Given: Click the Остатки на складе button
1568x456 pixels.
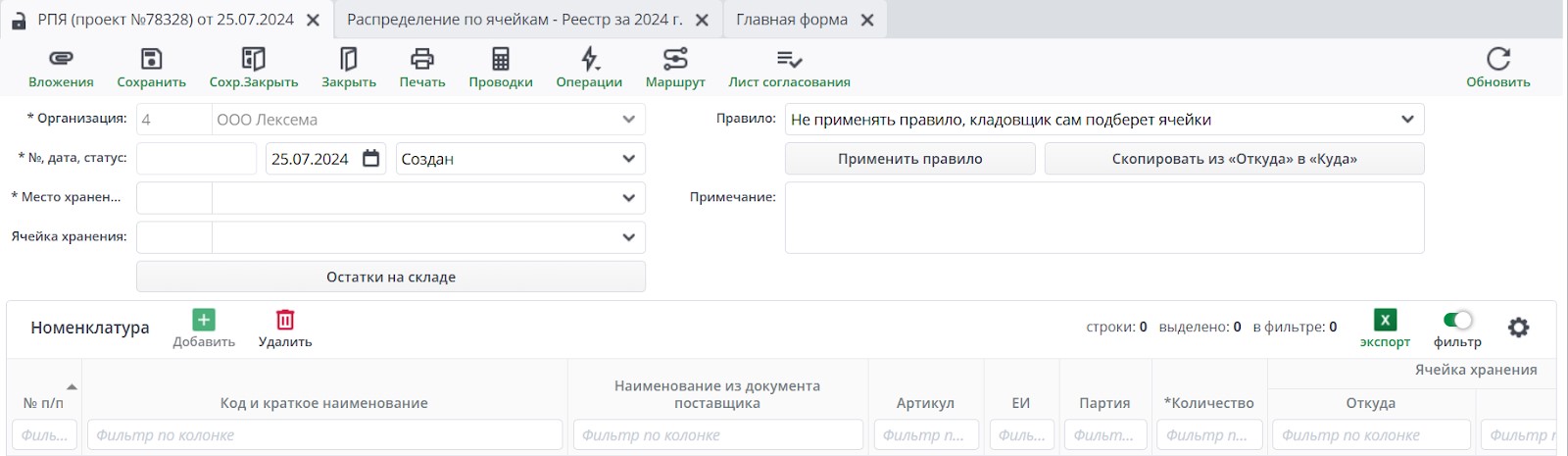Looking at the screenshot, I should pos(390,277).
